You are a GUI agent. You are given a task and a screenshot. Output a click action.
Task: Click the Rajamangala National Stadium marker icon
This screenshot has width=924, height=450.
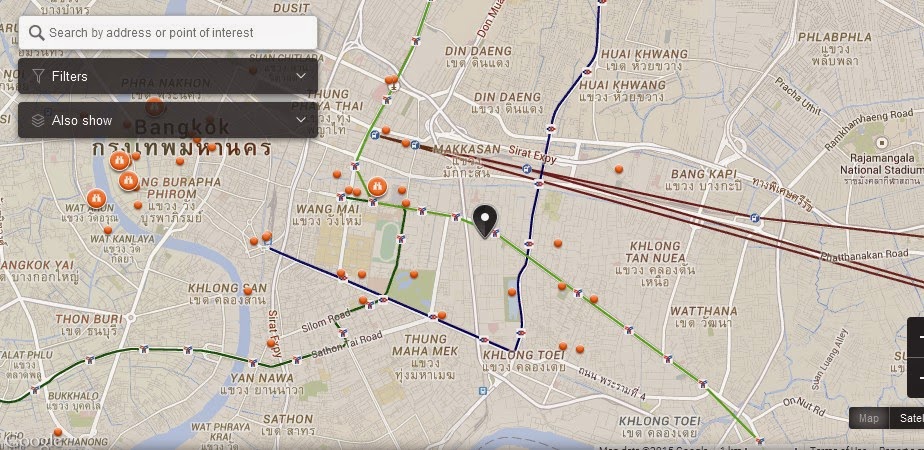click(882, 143)
